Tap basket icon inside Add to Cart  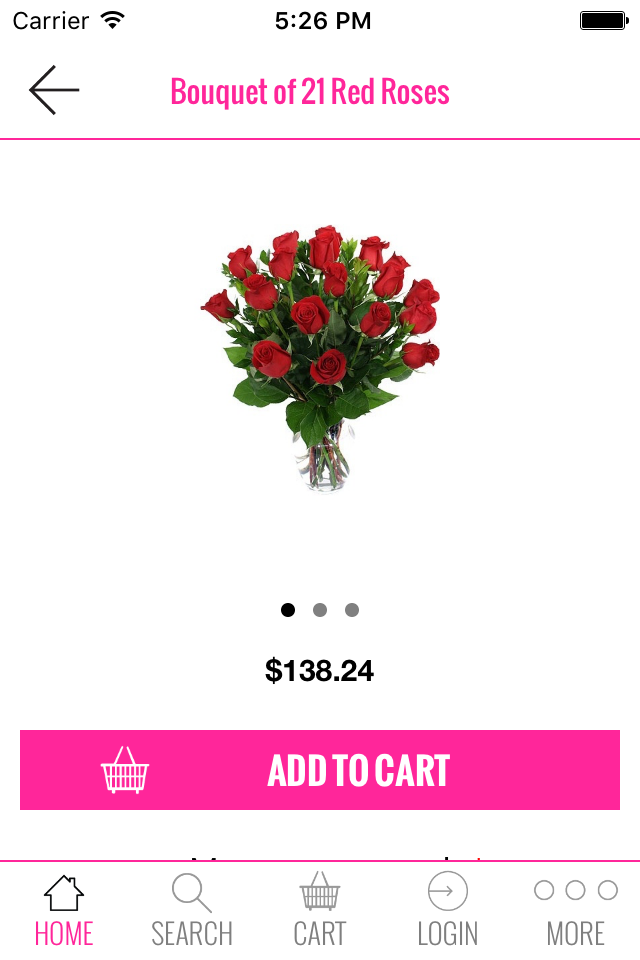click(x=125, y=770)
